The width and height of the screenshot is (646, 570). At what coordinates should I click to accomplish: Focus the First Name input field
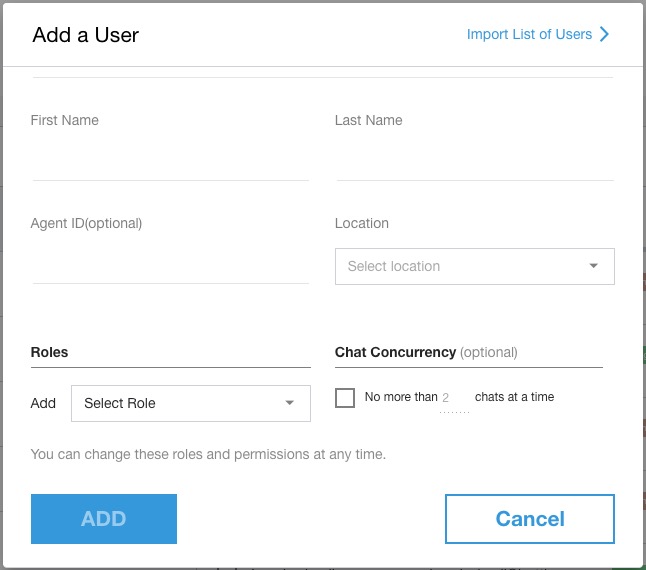click(x=170, y=162)
